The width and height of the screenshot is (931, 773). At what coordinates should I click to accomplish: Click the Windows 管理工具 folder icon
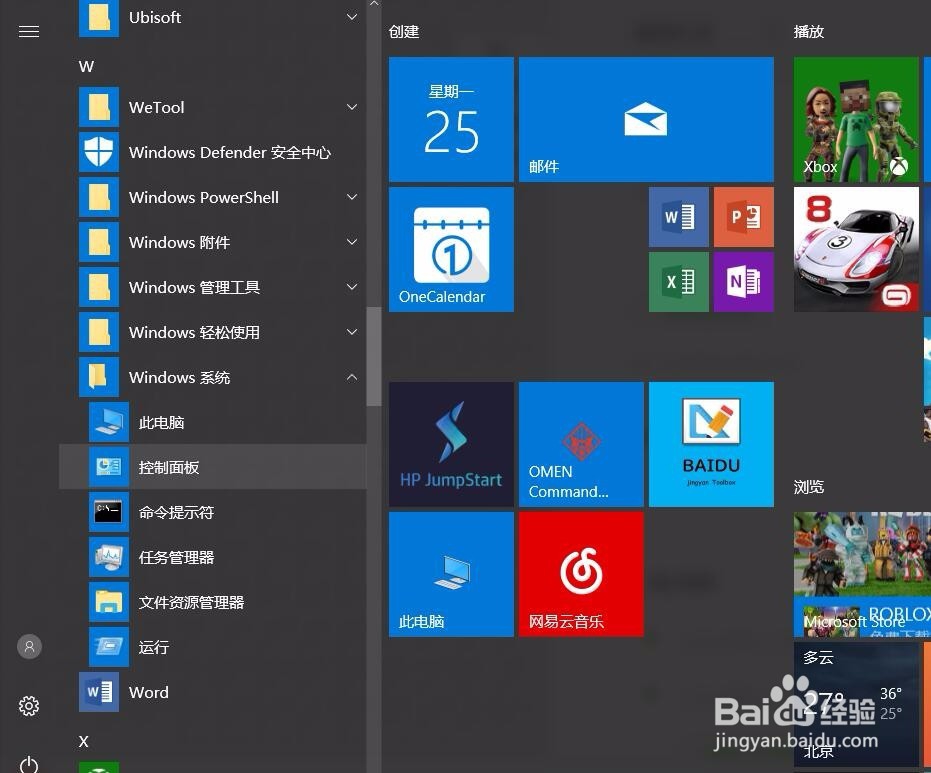click(x=99, y=287)
